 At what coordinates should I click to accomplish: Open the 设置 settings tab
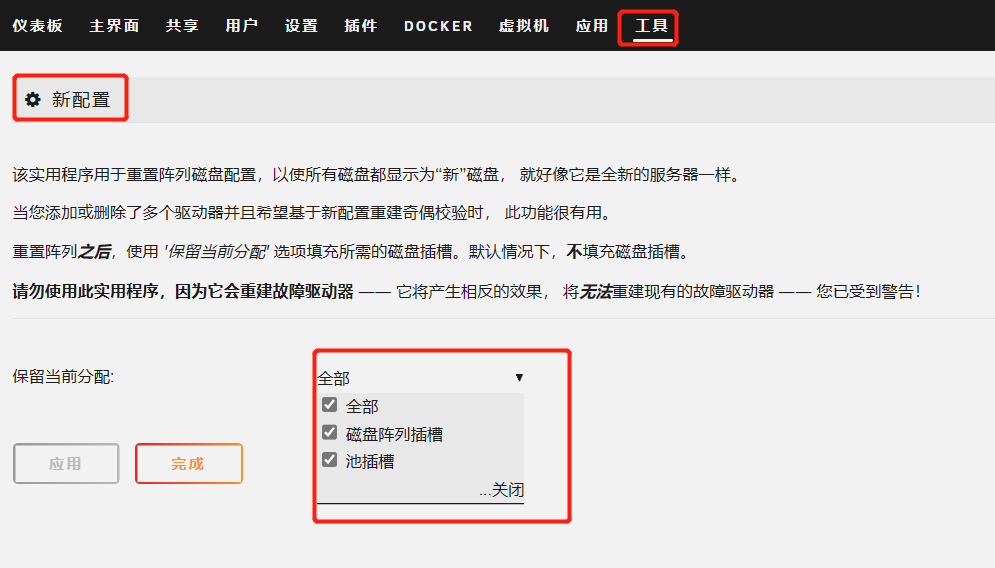pos(300,26)
